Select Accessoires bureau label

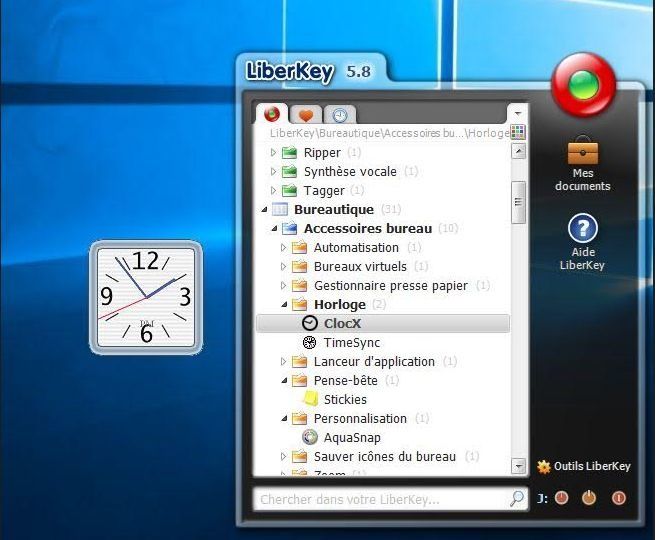point(368,228)
